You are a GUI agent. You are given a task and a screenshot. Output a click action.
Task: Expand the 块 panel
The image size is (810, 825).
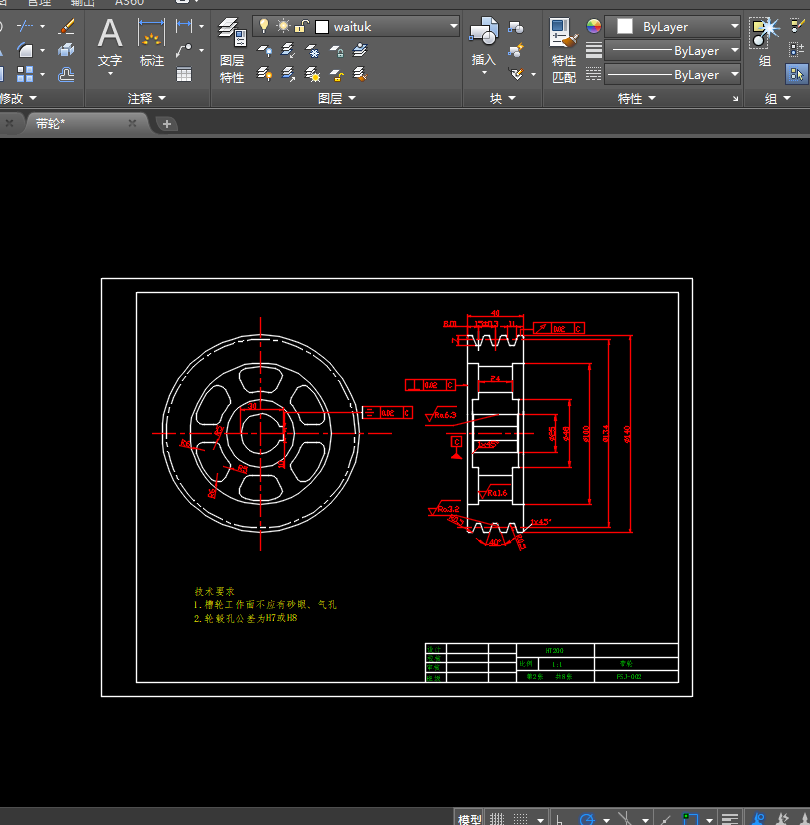[503, 98]
